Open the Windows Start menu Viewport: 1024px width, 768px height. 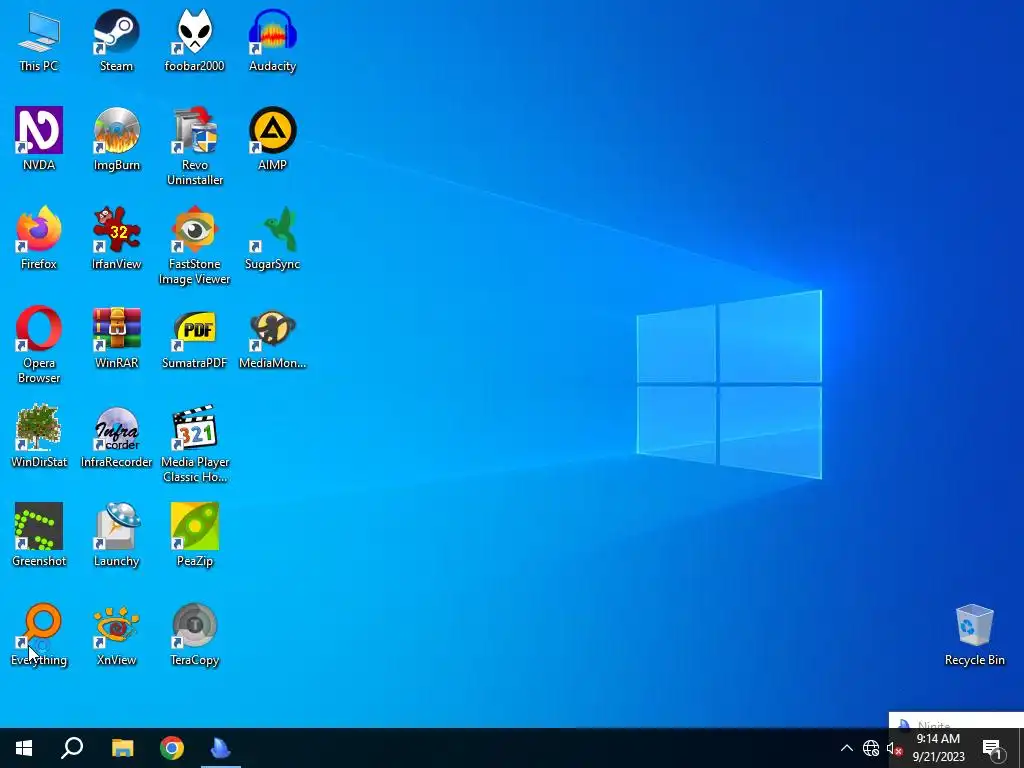pyautogui.click(x=24, y=748)
